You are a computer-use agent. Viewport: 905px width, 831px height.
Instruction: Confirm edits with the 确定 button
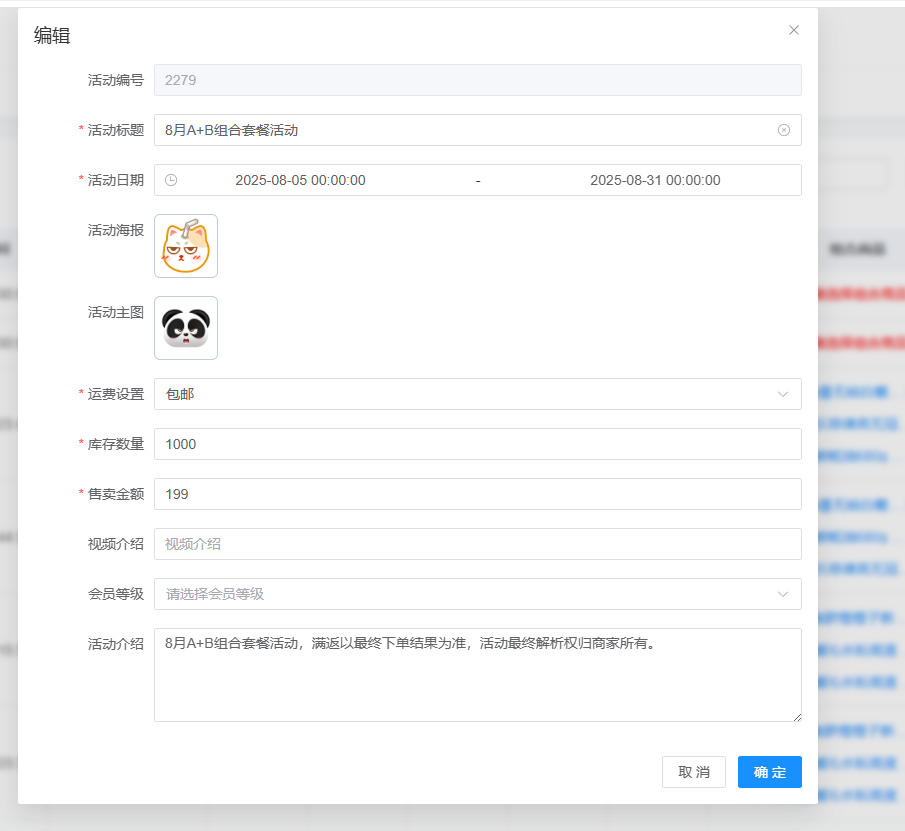pos(770,772)
